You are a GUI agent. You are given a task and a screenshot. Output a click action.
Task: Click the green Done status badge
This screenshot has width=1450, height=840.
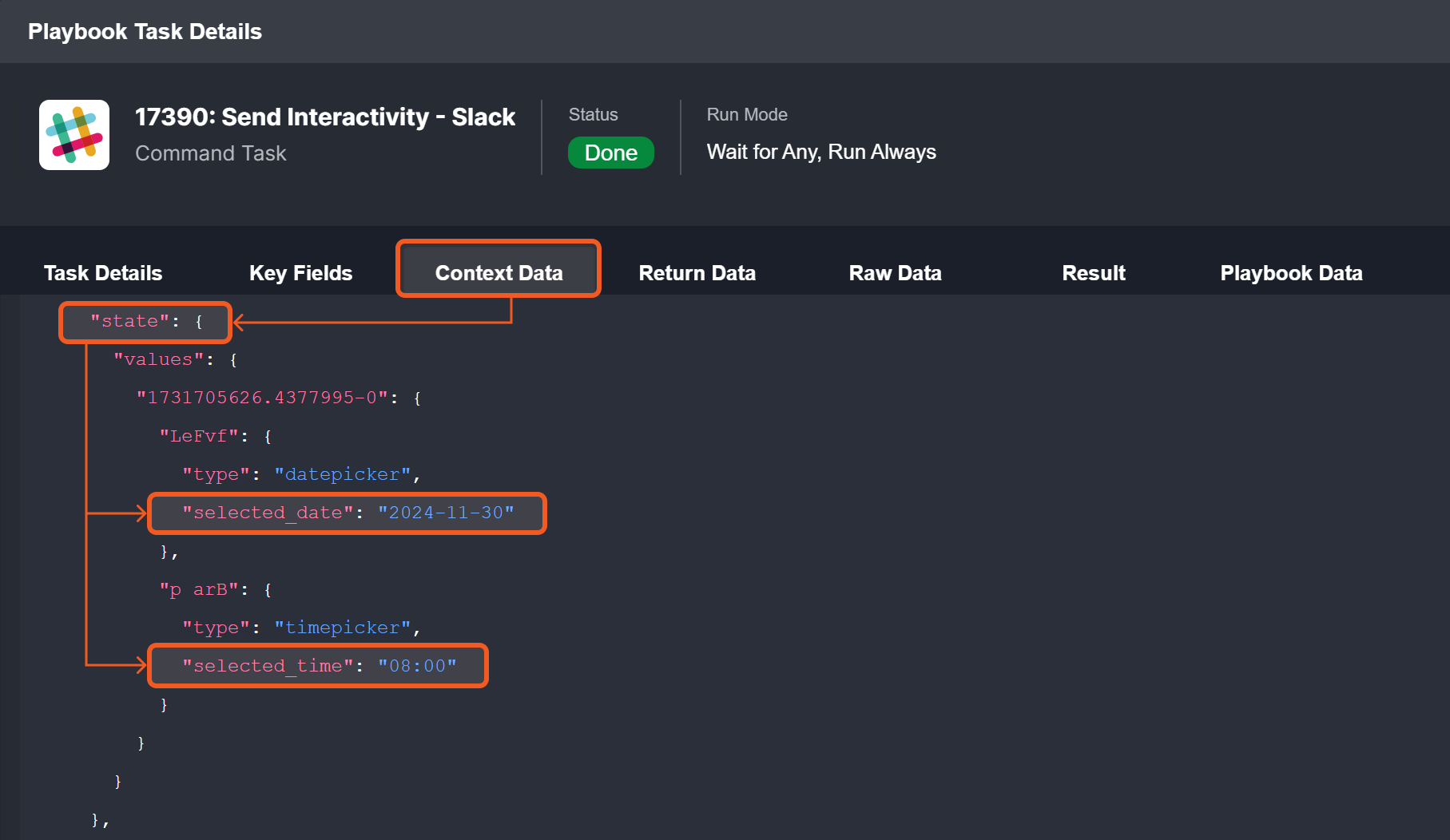[x=610, y=153]
